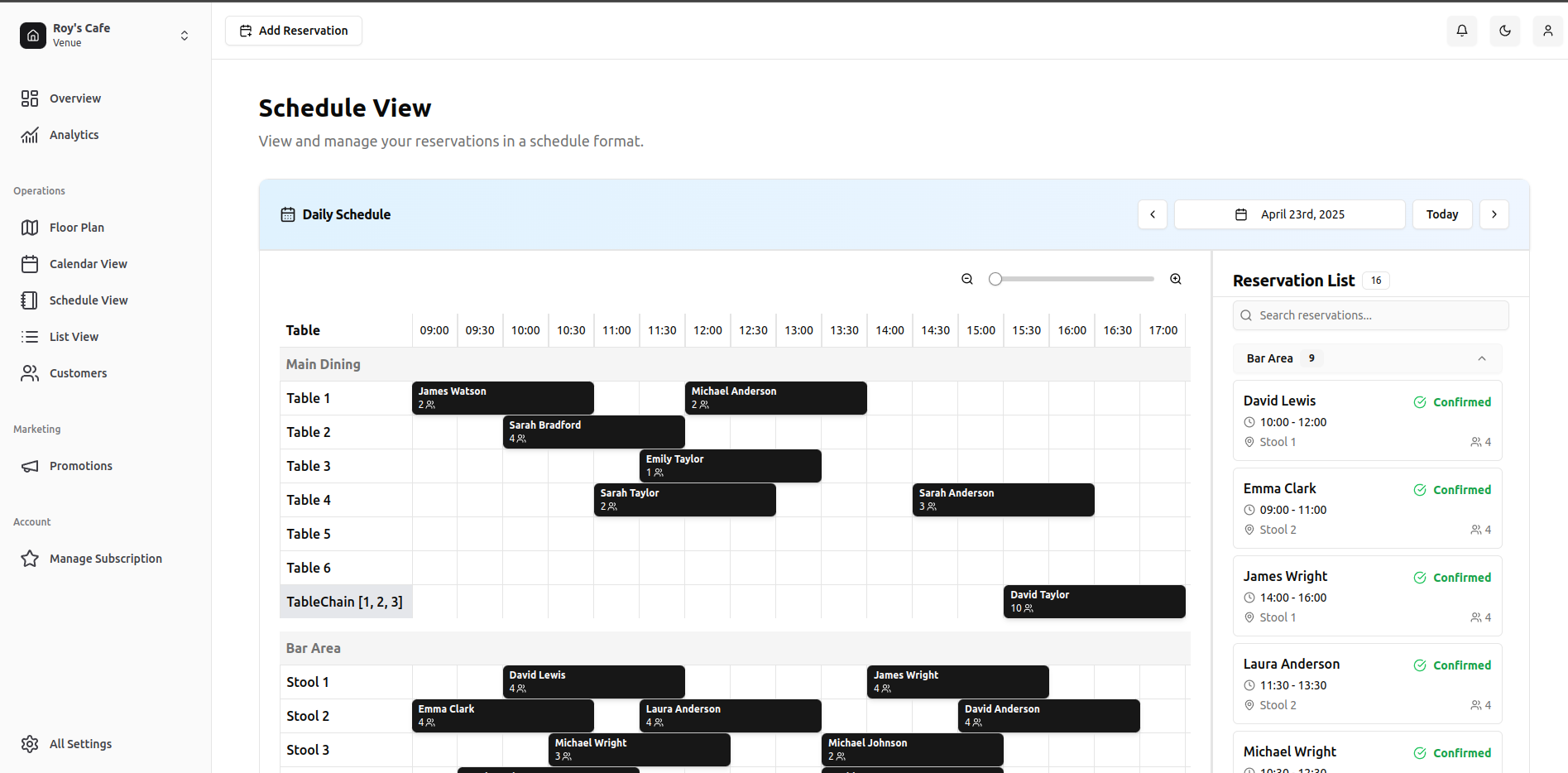
Task: Switch to Calendar View in the sidebar
Action: coord(30,263)
